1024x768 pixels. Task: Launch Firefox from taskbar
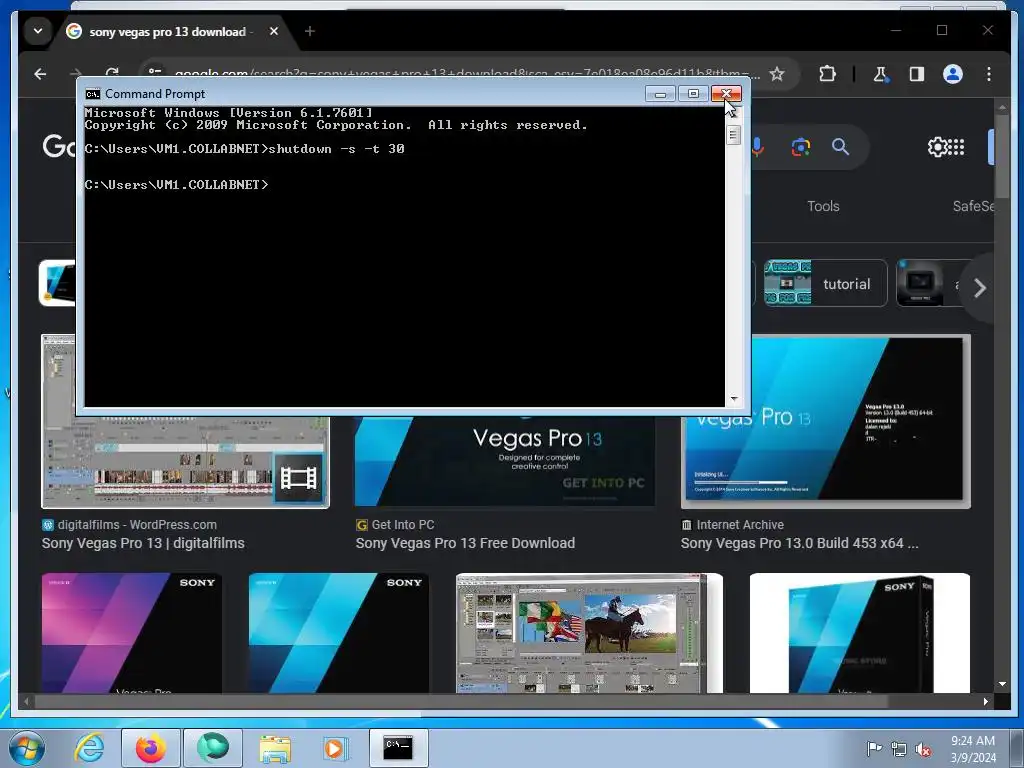tap(150, 748)
